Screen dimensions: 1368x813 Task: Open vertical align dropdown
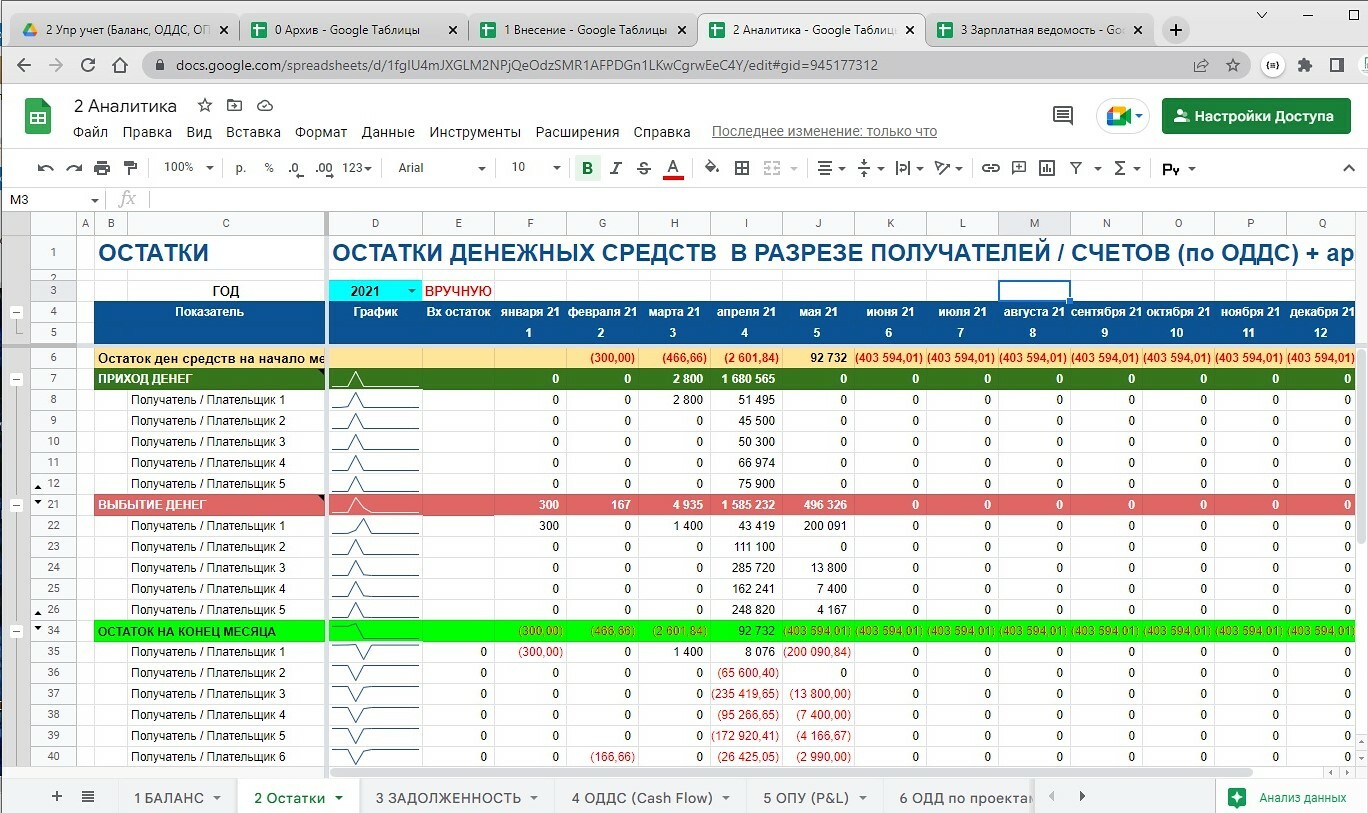871,168
